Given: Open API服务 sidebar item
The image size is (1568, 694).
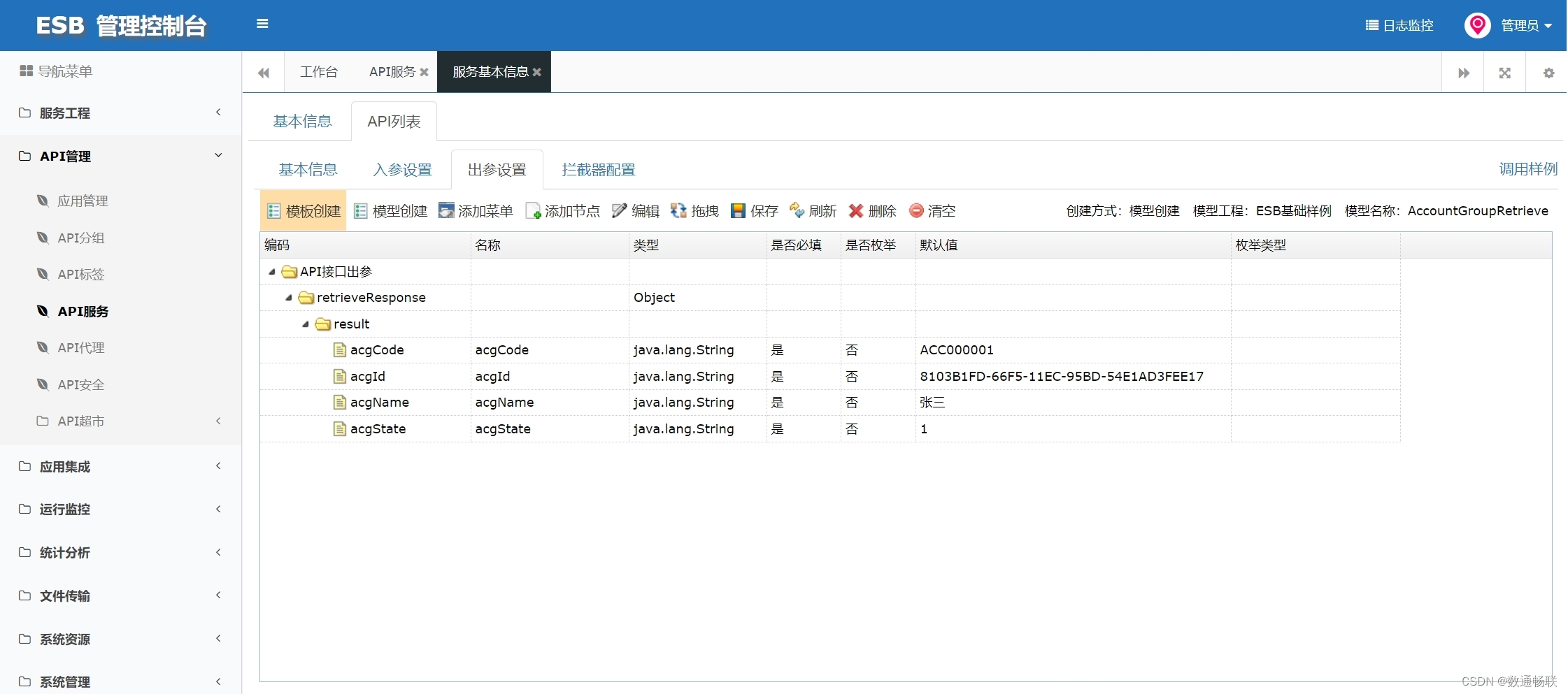Looking at the screenshot, I should point(83,312).
